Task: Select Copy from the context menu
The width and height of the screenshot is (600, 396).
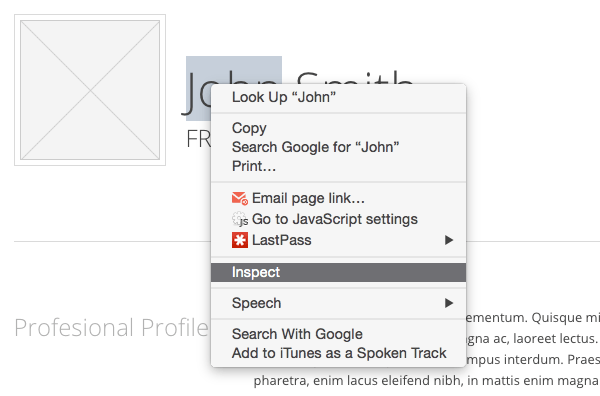Action: 338,128
